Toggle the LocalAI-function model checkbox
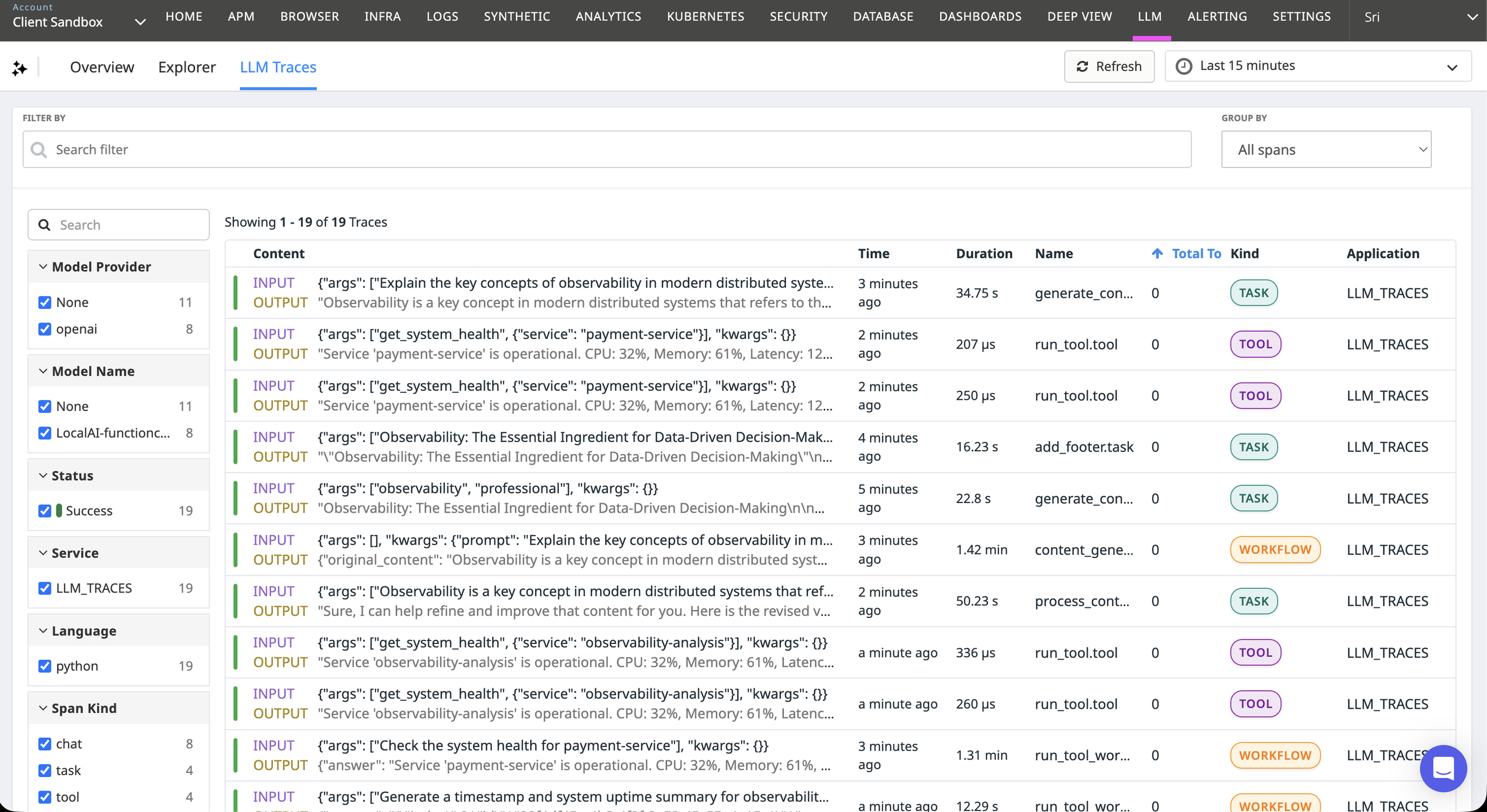Viewport: 1487px width, 812px height. click(45, 433)
